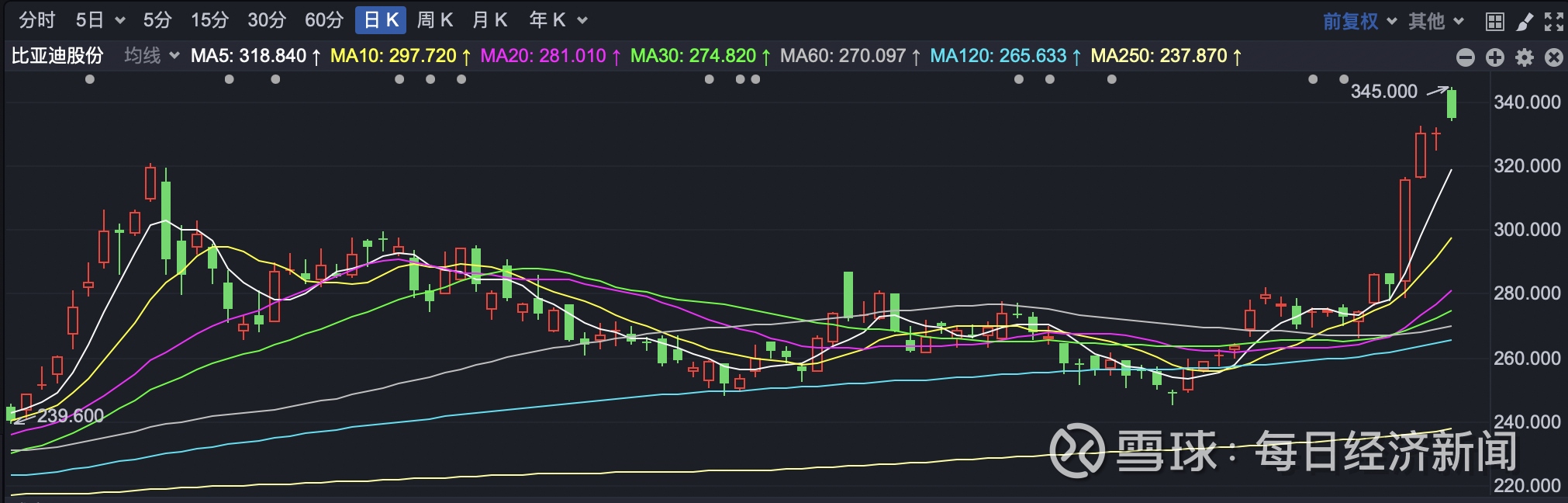Click the 320.000 price axis label
Screen dimensions: 1568x503
(x=1527, y=166)
